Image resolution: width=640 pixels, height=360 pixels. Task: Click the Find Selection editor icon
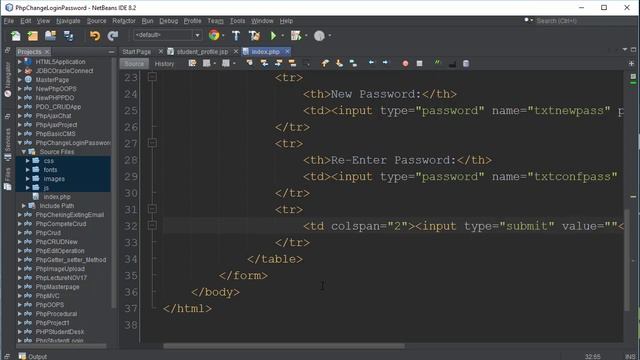click(249, 63)
